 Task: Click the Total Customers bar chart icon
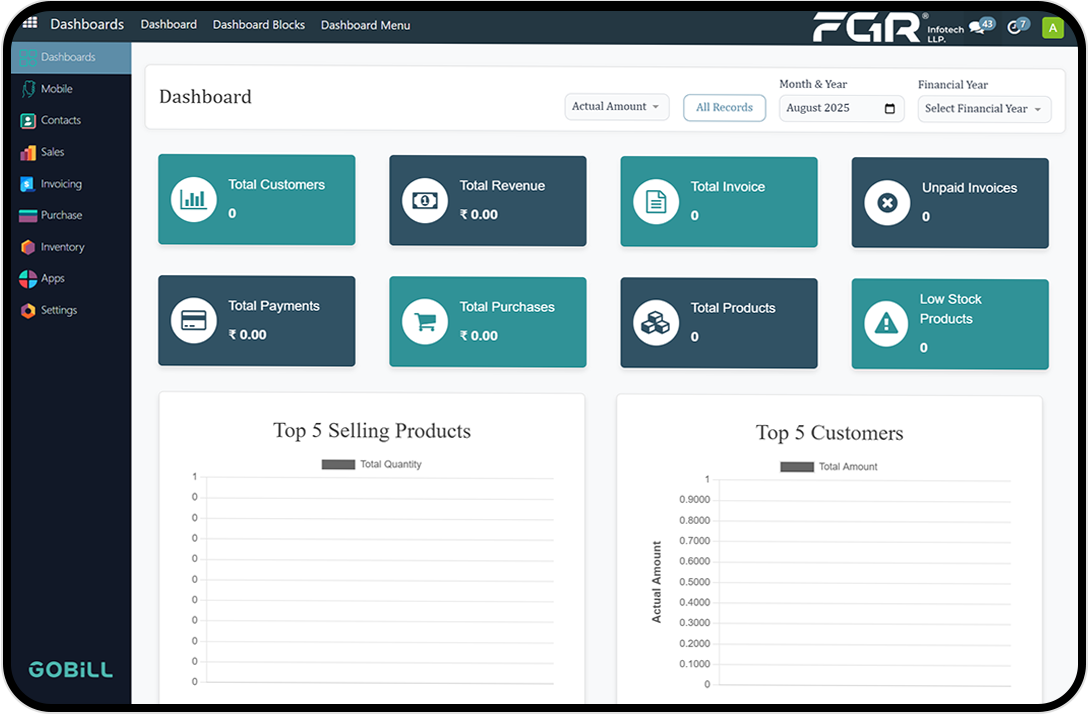193,199
